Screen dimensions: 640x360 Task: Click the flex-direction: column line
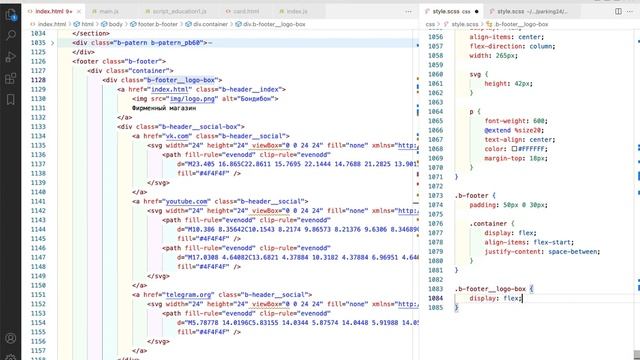512,46
